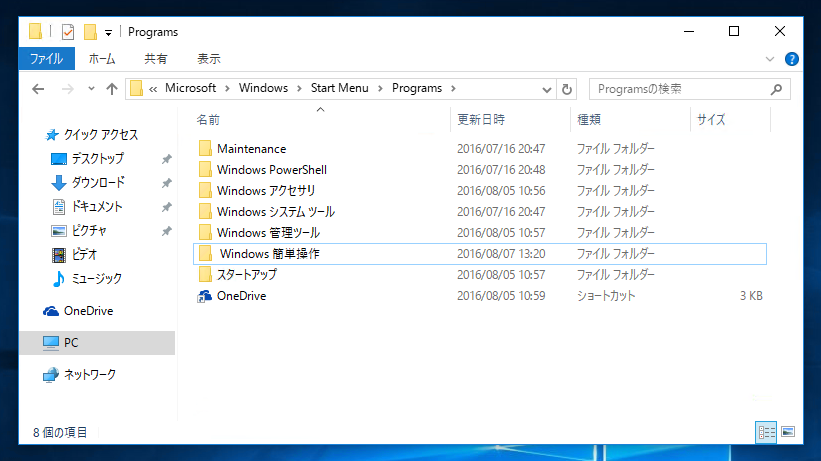The width and height of the screenshot is (821, 461).
Task: Switch to the 共有 ribbon tab
Action: tap(156, 59)
